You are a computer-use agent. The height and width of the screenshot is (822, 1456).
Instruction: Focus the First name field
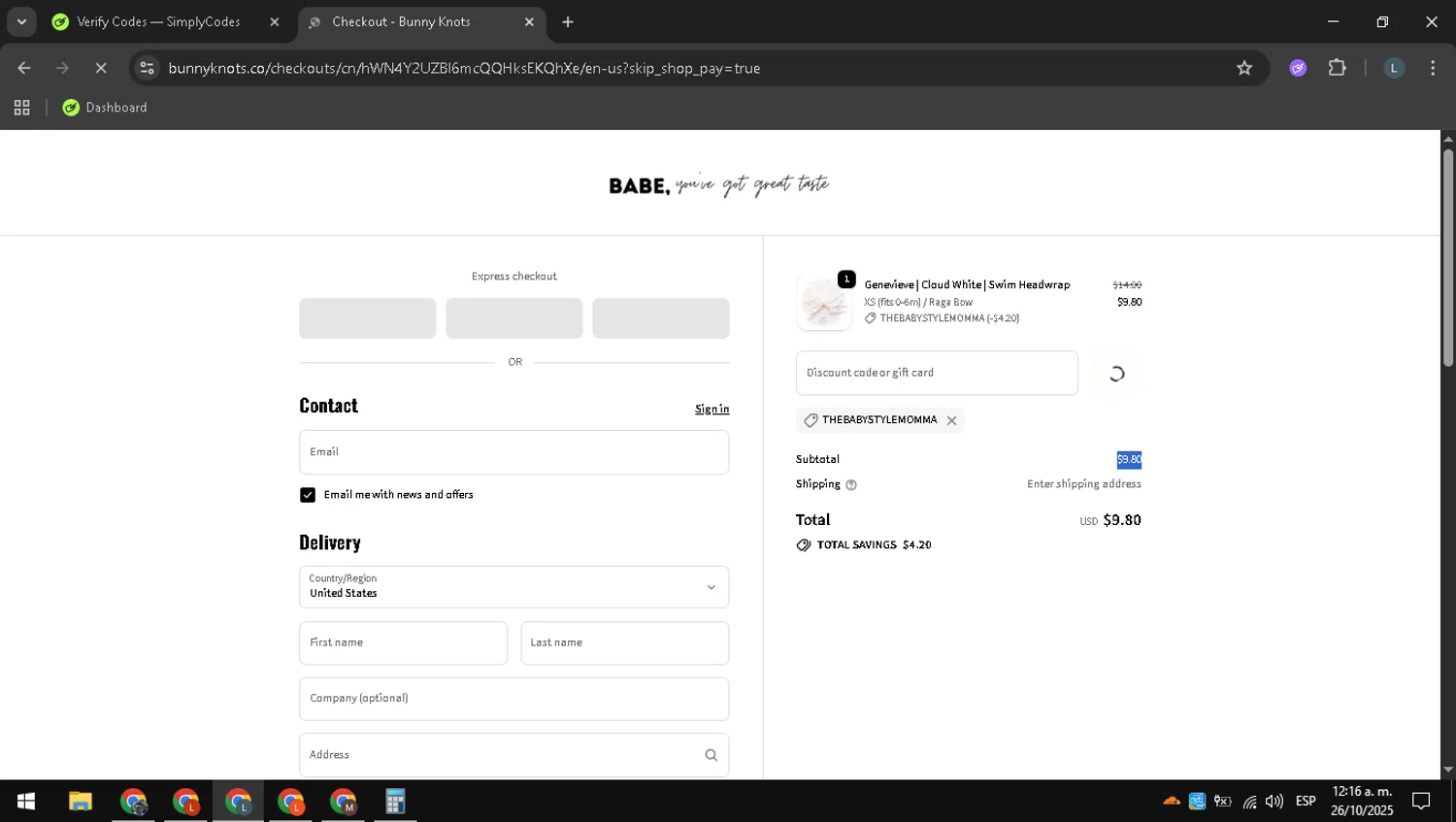403,643
